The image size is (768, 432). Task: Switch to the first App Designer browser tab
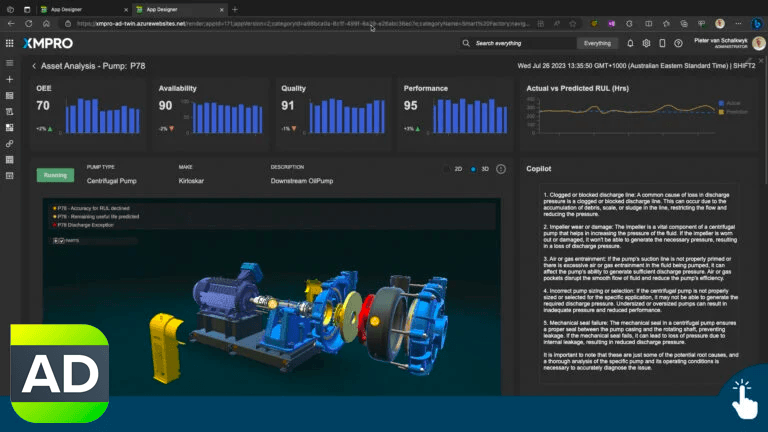[65, 9]
